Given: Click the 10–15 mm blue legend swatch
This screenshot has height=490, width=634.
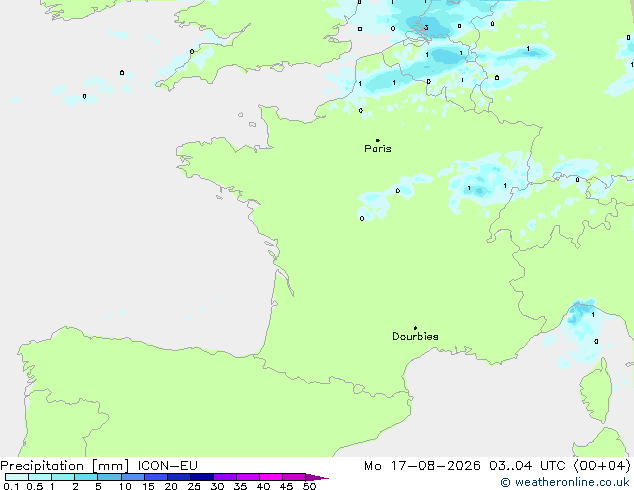Looking at the screenshot, I should click(133, 477).
